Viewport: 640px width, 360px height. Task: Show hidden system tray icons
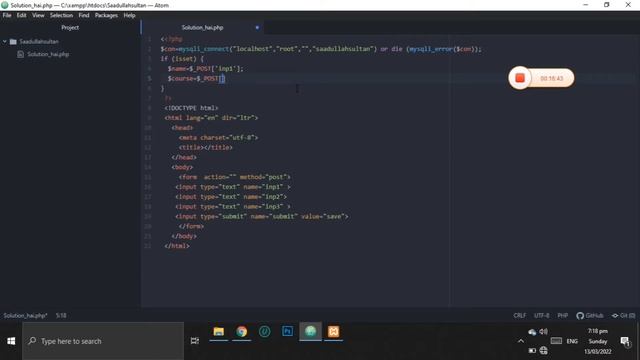point(521,341)
